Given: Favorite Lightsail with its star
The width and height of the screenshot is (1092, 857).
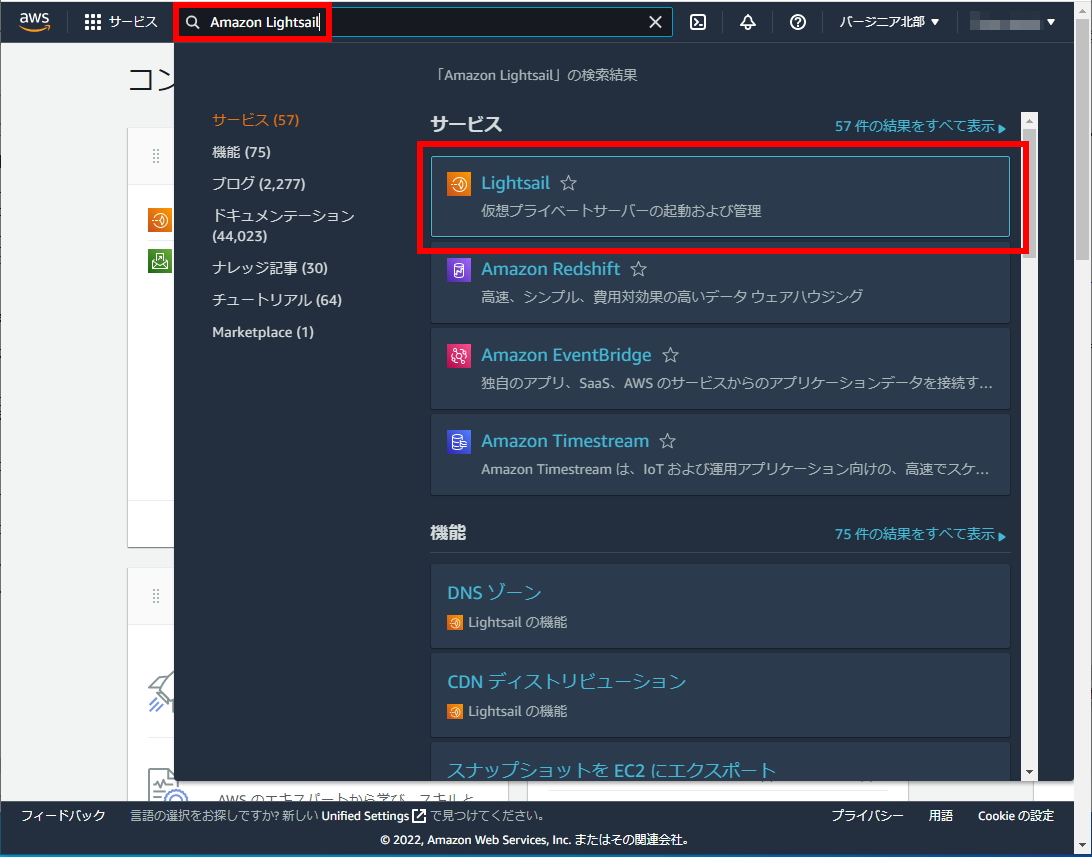Looking at the screenshot, I should point(569,183).
